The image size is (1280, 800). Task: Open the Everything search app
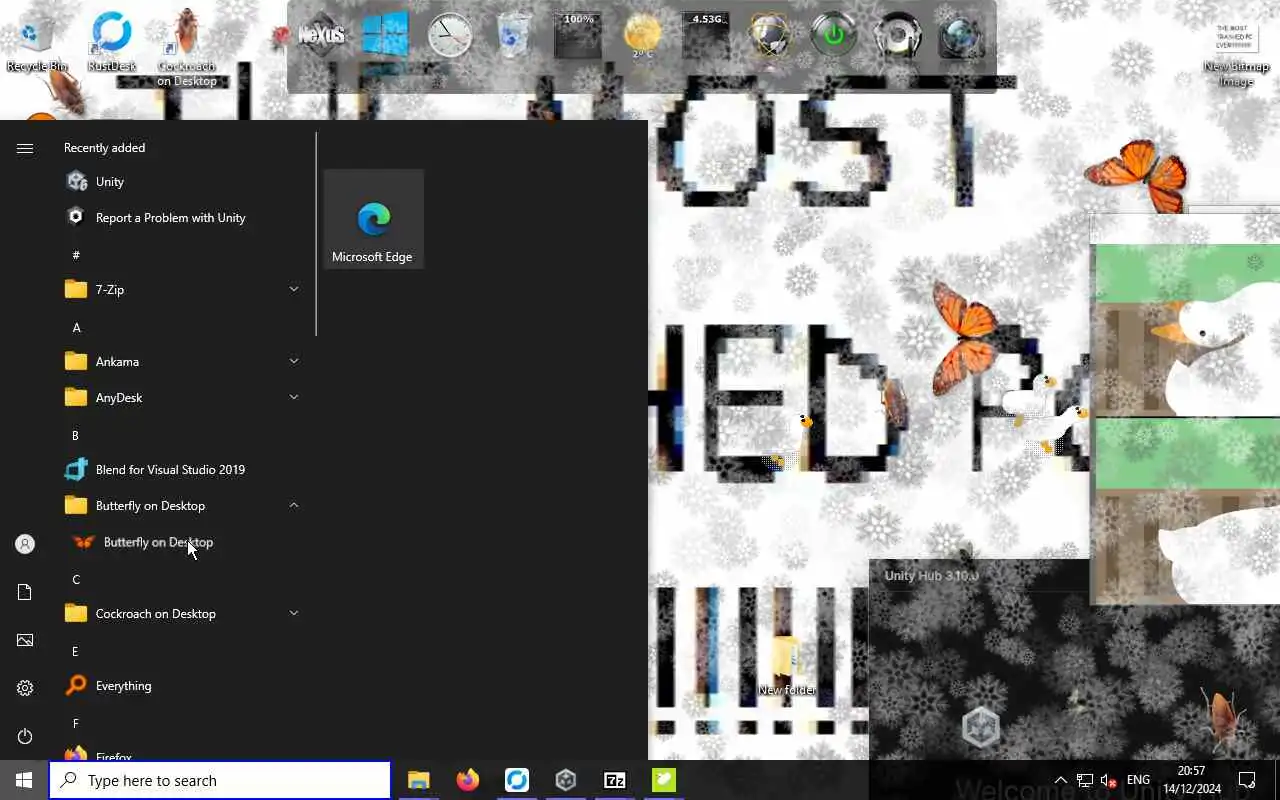tap(182, 686)
